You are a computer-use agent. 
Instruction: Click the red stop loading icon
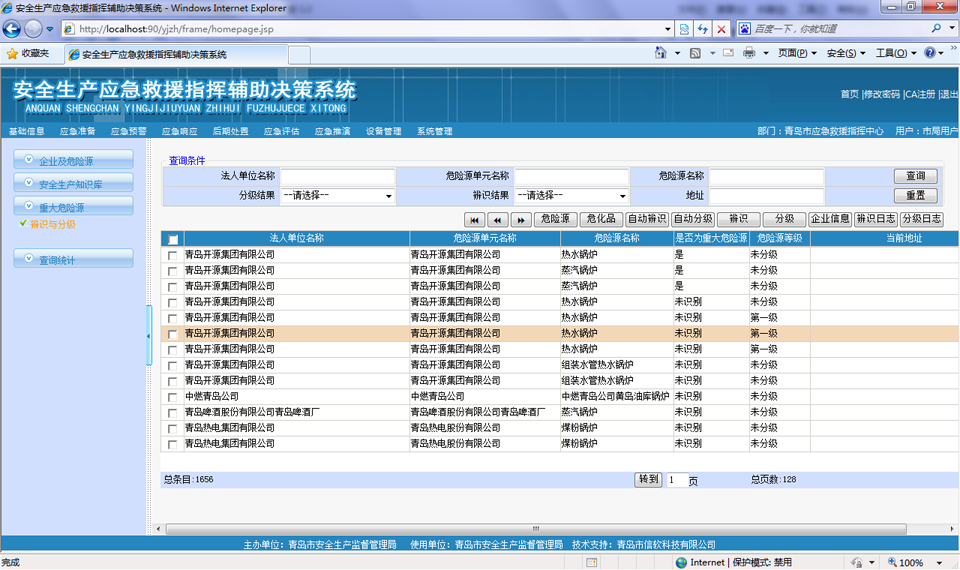click(x=722, y=29)
